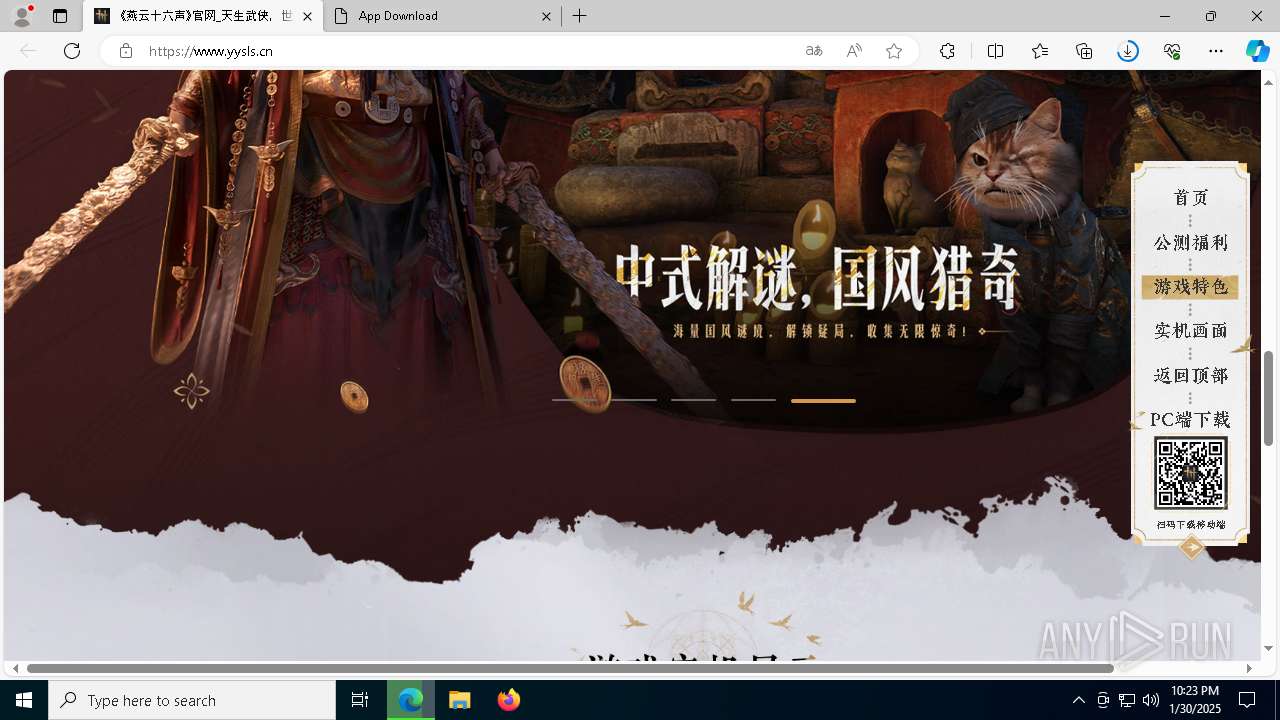
Task: Open the volume control tray icon
Action: 1151,700
